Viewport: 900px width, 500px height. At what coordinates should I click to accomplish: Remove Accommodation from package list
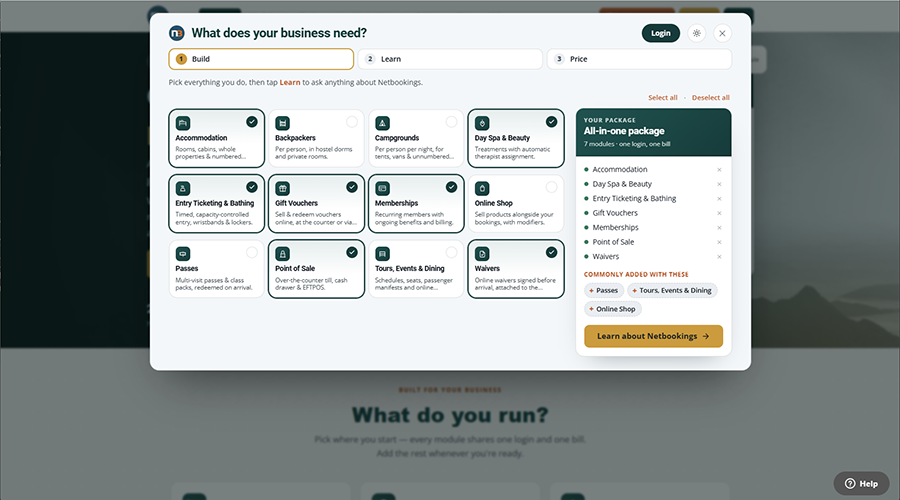tap(719, 170)
